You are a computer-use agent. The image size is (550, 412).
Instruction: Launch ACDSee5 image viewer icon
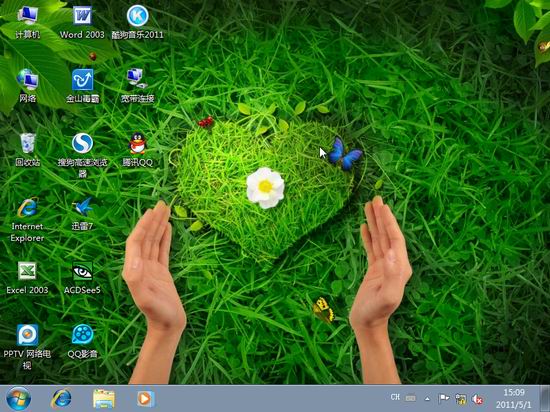coord(82,278)
